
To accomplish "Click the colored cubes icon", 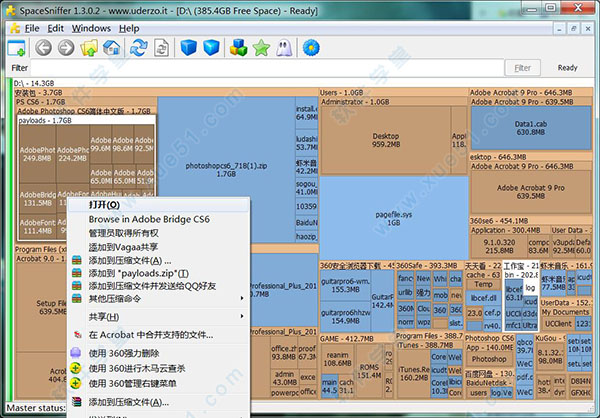I will (x=238, y=48).
